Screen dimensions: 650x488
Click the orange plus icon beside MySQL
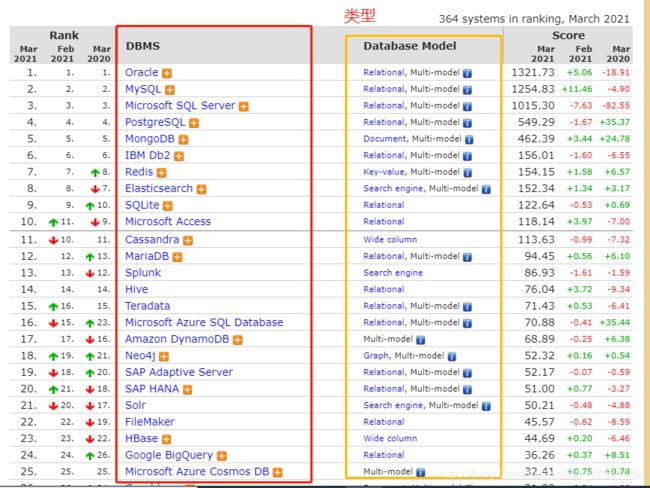tap(170, 90)
